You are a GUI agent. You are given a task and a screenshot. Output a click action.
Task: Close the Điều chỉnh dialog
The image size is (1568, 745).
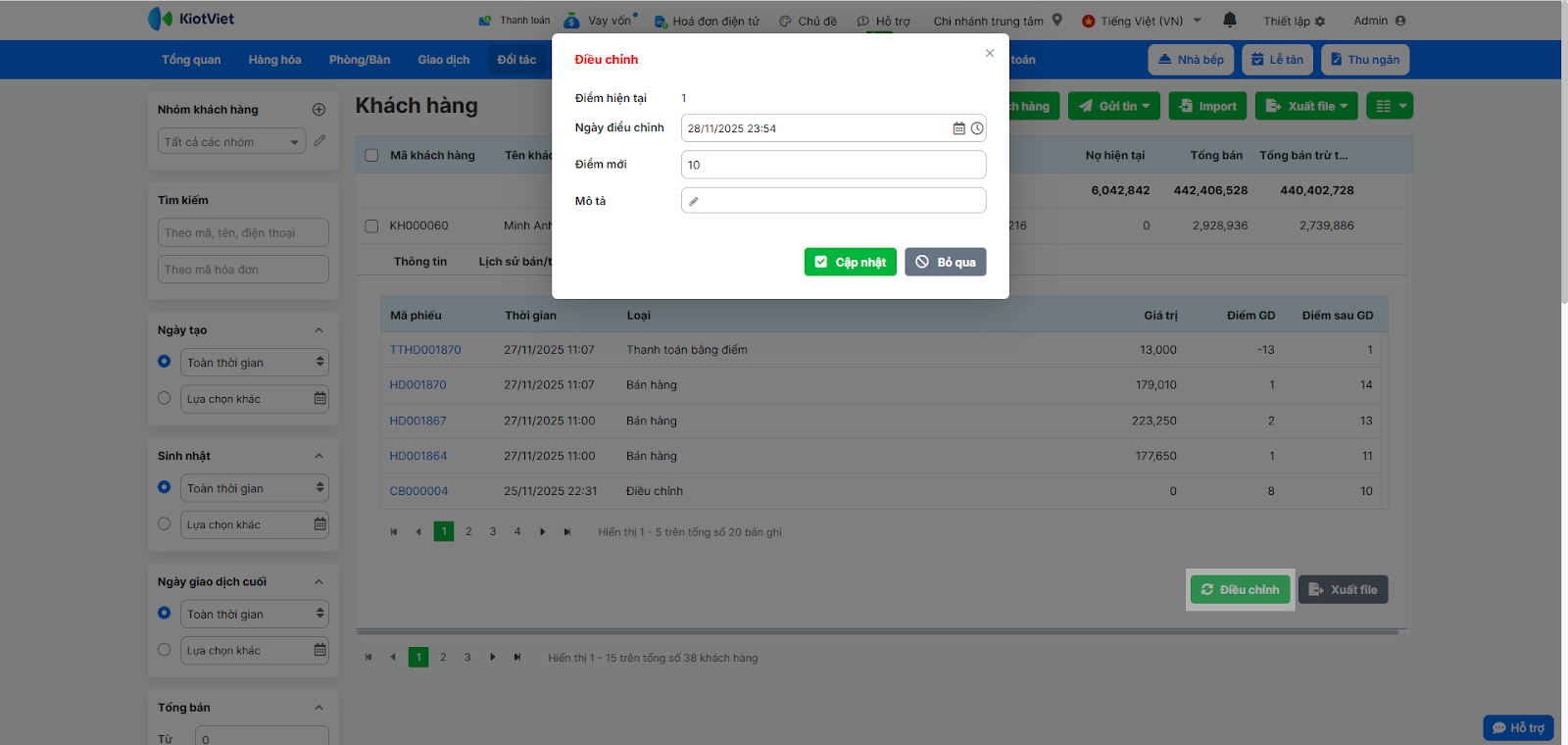(x=990, y=53)
